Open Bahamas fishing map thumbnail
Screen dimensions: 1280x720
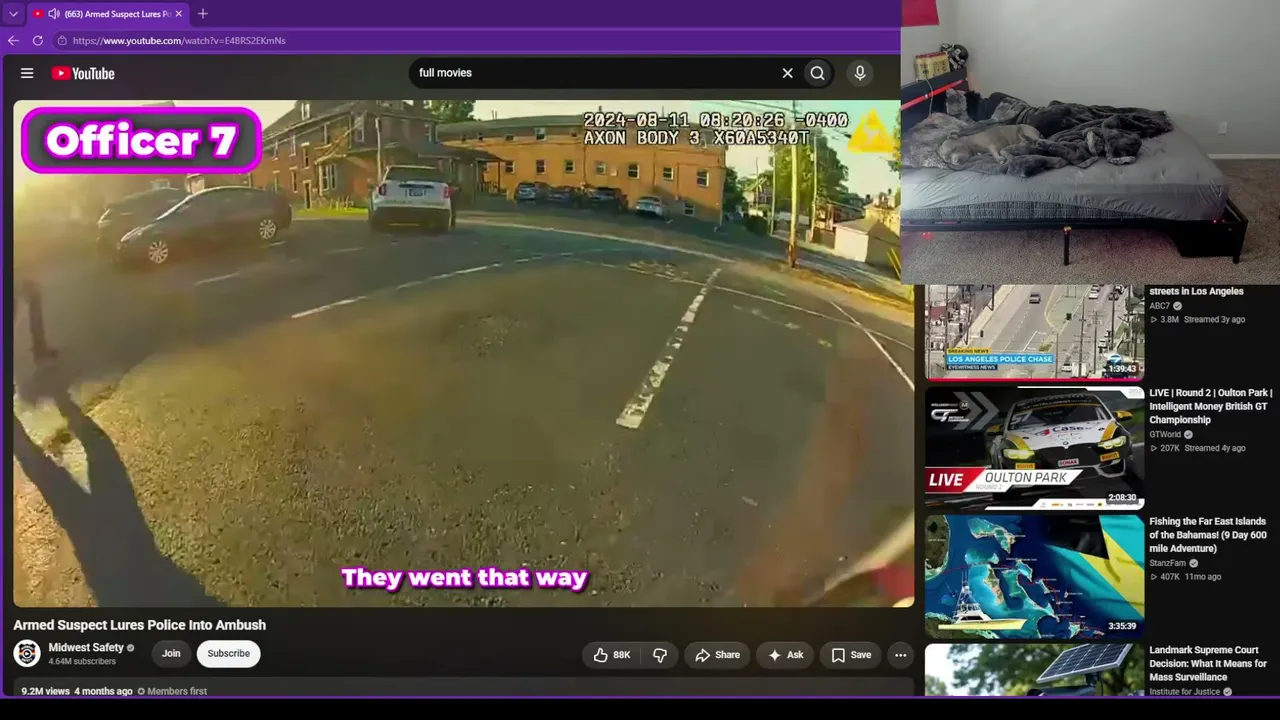tap(1034, 576)
